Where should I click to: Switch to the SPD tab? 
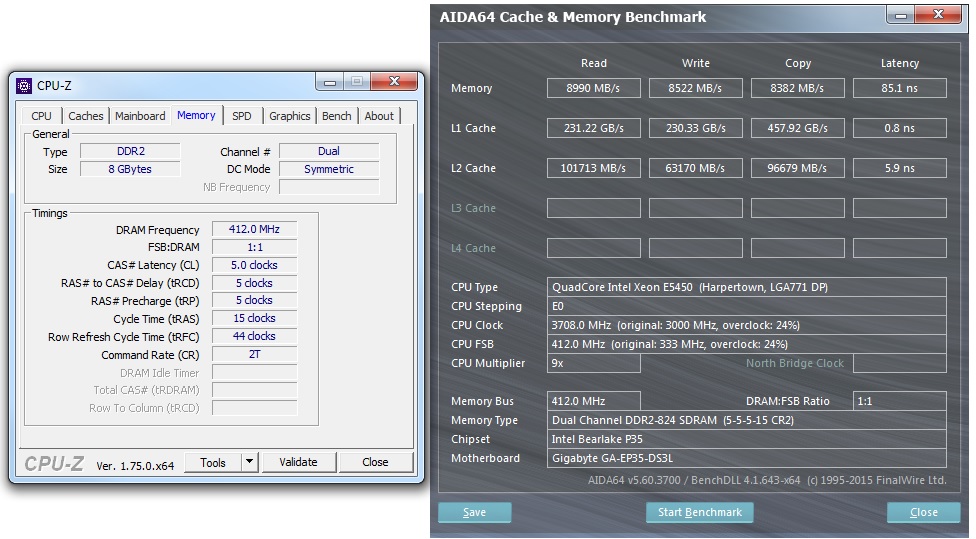pos(242,116)
